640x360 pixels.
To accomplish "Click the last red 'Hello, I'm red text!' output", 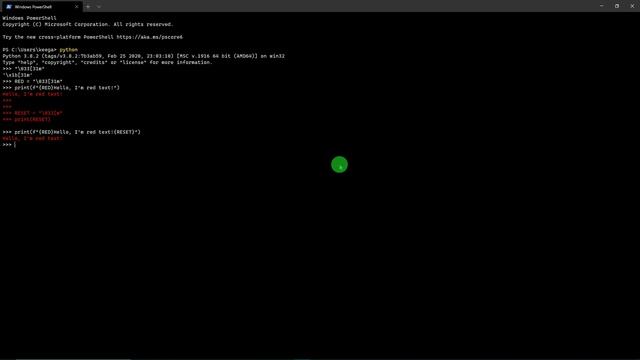I will [33, 138].
